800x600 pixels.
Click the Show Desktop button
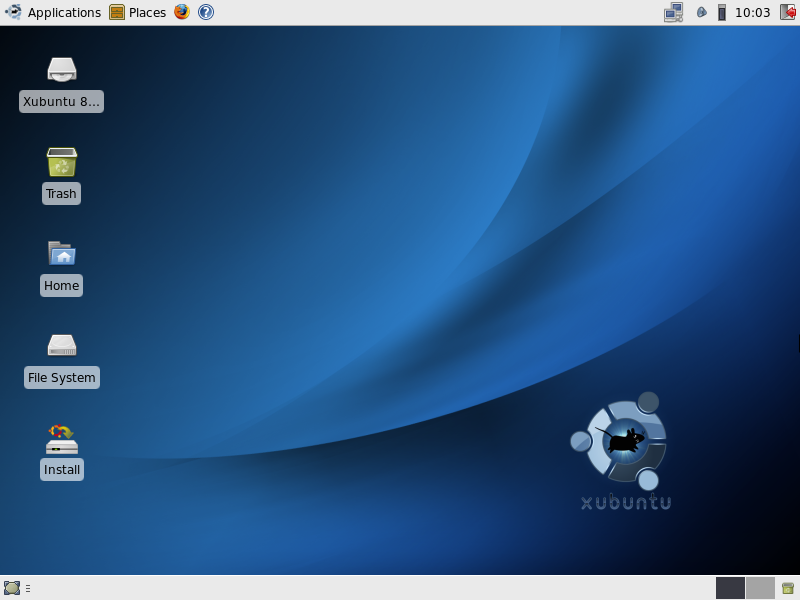pos(12,588)
